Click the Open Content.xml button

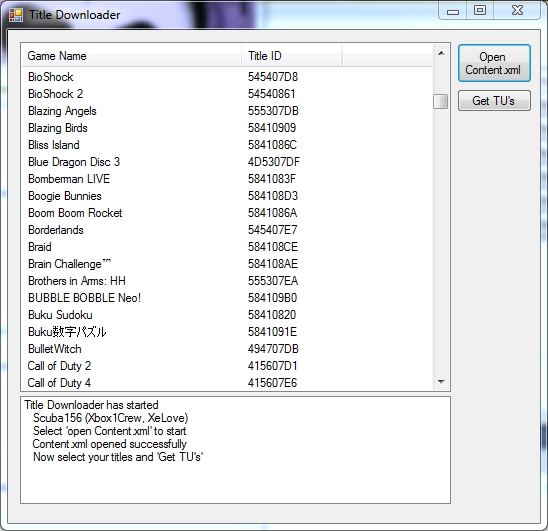click(494, 63)
